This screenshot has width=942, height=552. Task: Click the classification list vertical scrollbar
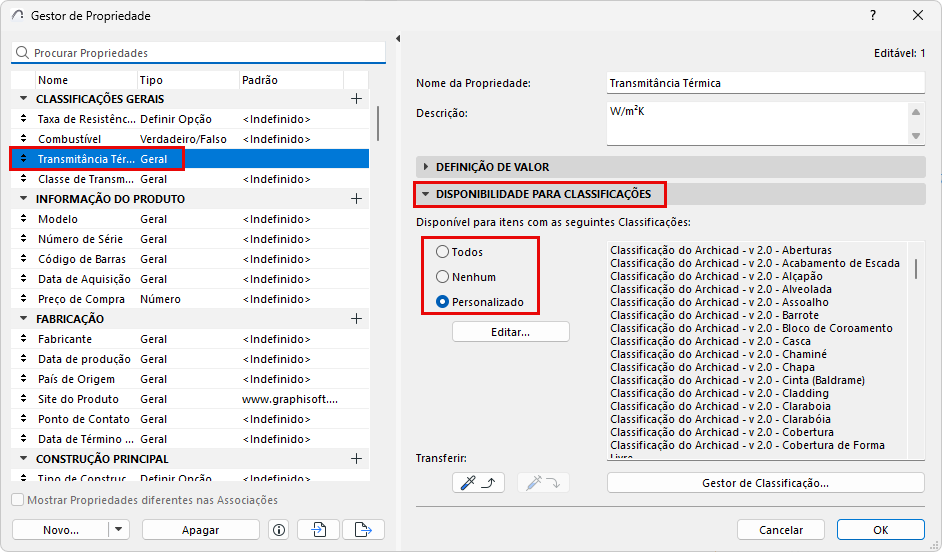click(916, 268)
